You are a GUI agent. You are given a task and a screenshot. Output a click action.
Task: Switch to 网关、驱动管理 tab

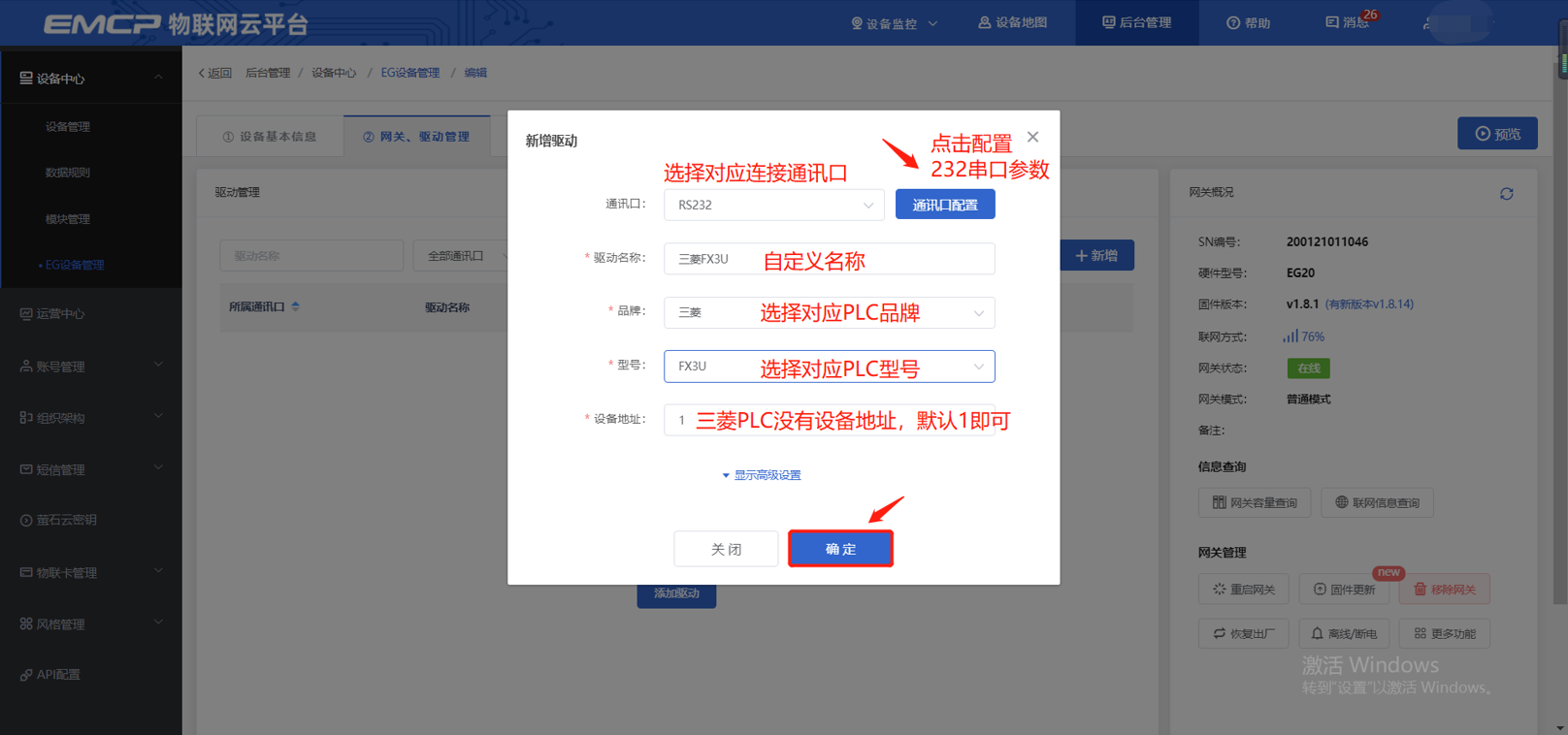[416, 137]
